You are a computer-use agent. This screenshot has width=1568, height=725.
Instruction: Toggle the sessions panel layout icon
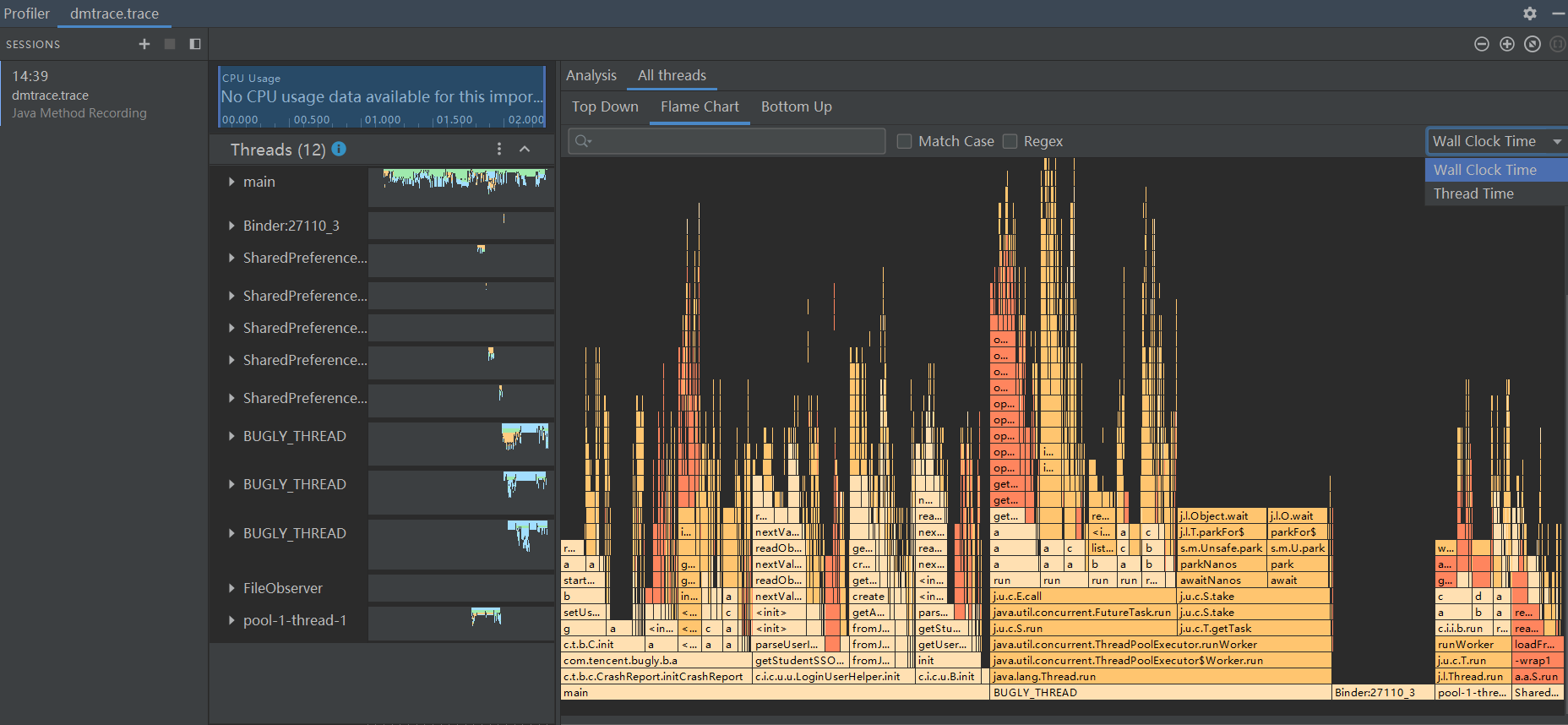click(195, 44)
